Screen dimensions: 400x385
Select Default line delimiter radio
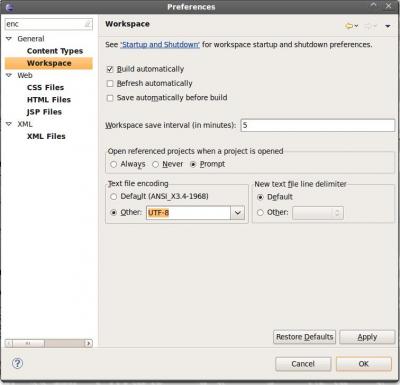[x=260, y=197]
